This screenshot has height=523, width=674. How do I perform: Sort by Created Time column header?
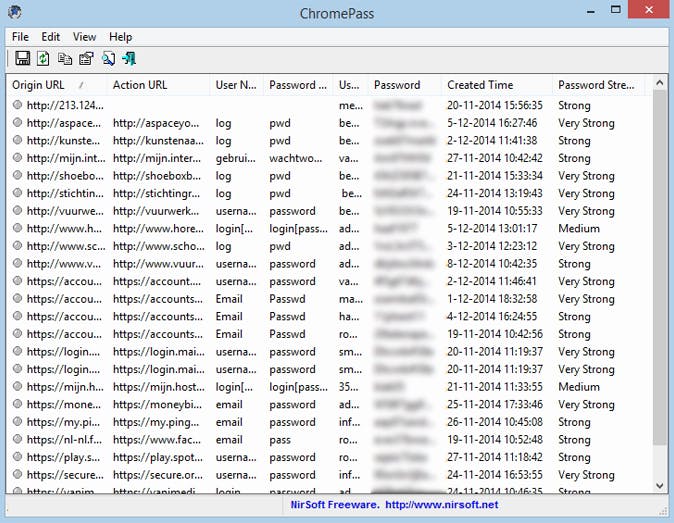pyautogui.click(x=496, y=85)
